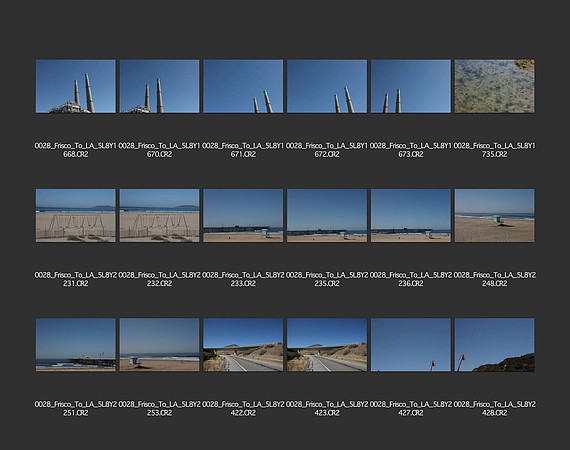
Task: Choose the SL8Y2232.CR2 beach swings thumbnail
Action: coord(159,216)
